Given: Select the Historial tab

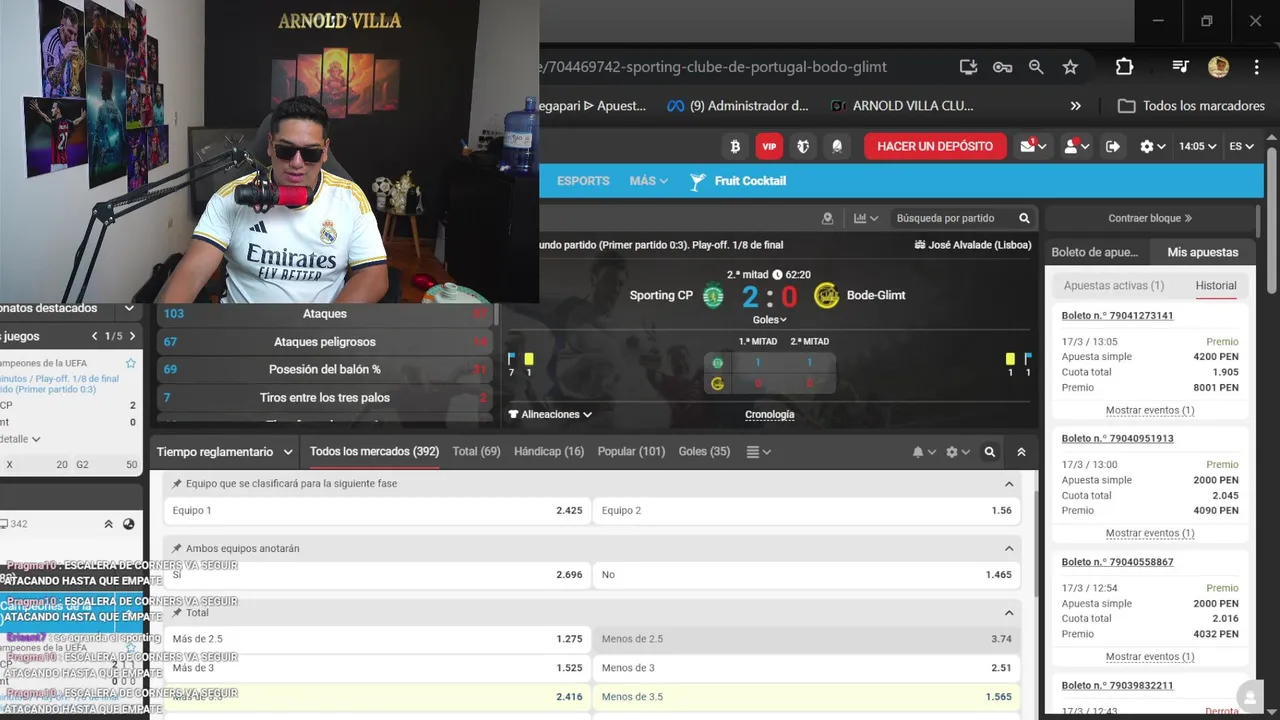Looking at the screenshot, I should pyautogui.click(x=1216, y=286).
